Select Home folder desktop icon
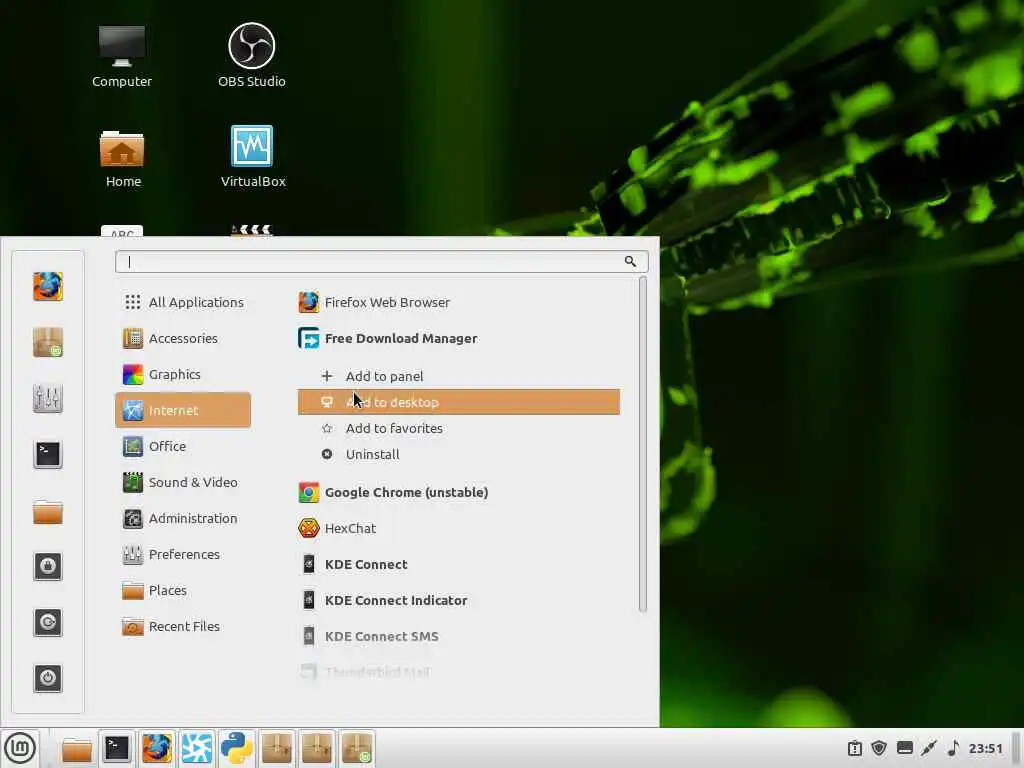The width and height of the screenshot is (1024, 768). click(122, 159)
